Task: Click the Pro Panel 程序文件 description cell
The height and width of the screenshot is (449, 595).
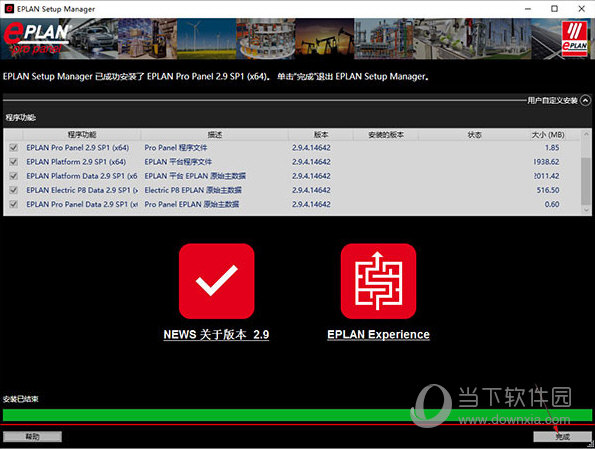Action: click(176, 148)
